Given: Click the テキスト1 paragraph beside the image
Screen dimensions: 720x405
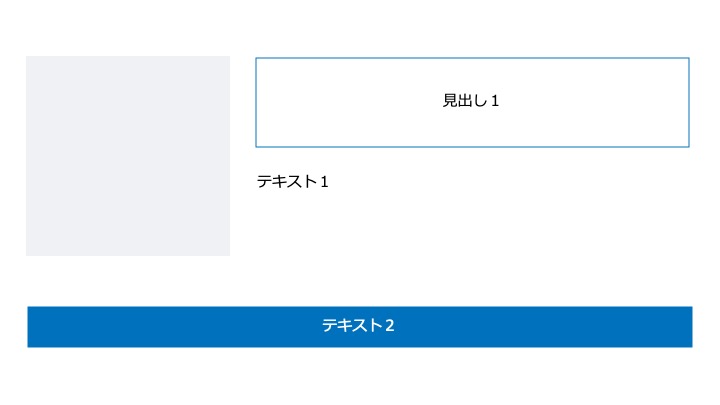Looking at the screenshot, I should click(x=292, y=181).
